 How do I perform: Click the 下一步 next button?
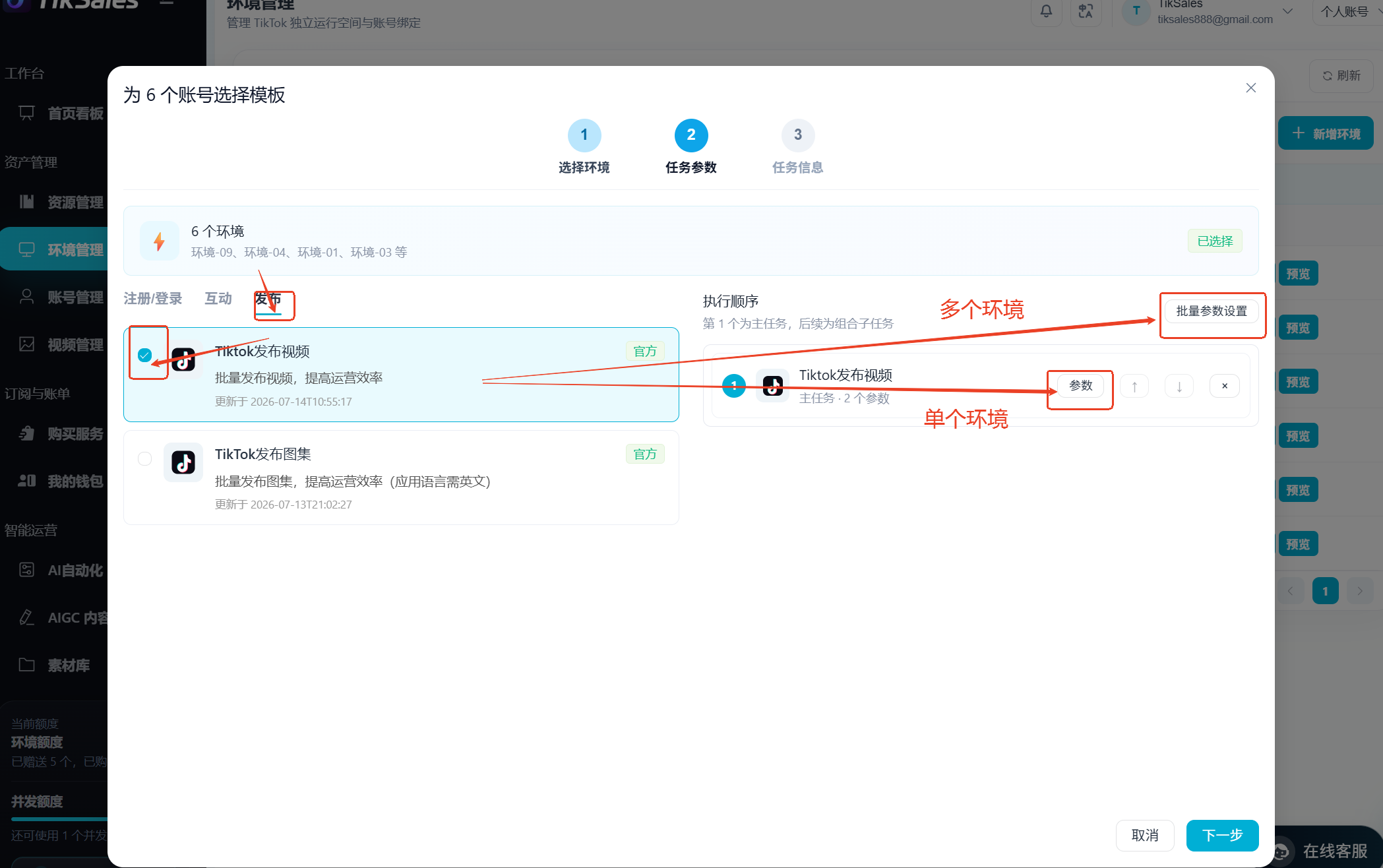(1222, 836)
